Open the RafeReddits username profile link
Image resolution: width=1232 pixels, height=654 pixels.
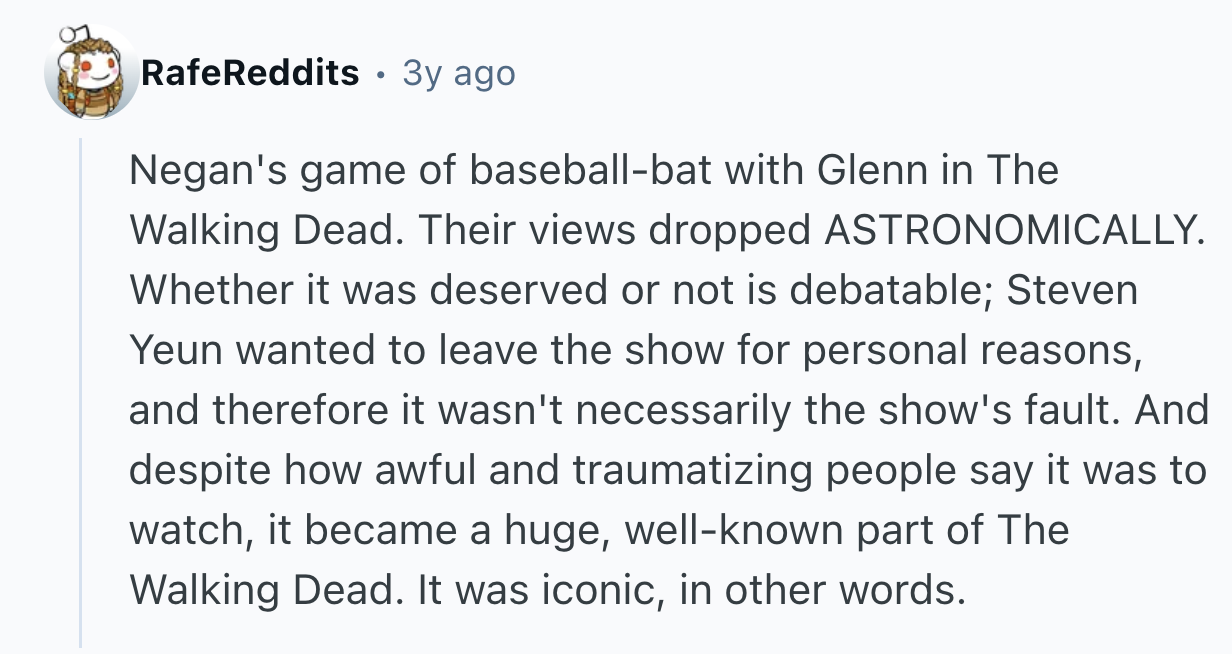pyautogui.click(x=250, y=72)
